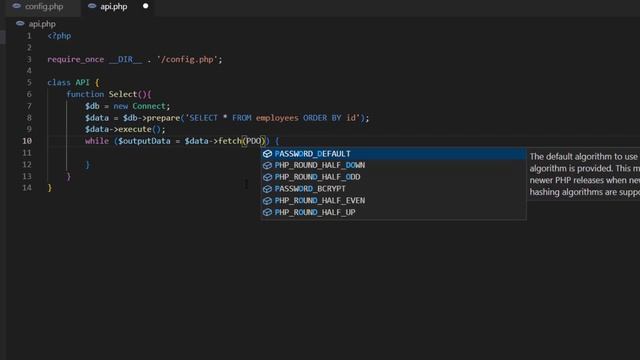Click the '/config.php' string on line 3
The image size is (640, 360).
187,60
